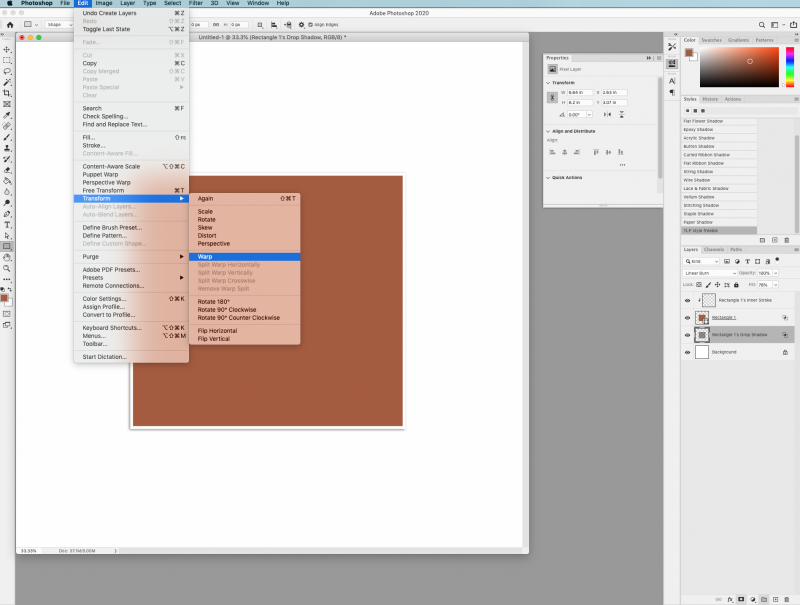Select the Frame tool
800x605 pixels.
pyautogui.click(x=7, y=104)
